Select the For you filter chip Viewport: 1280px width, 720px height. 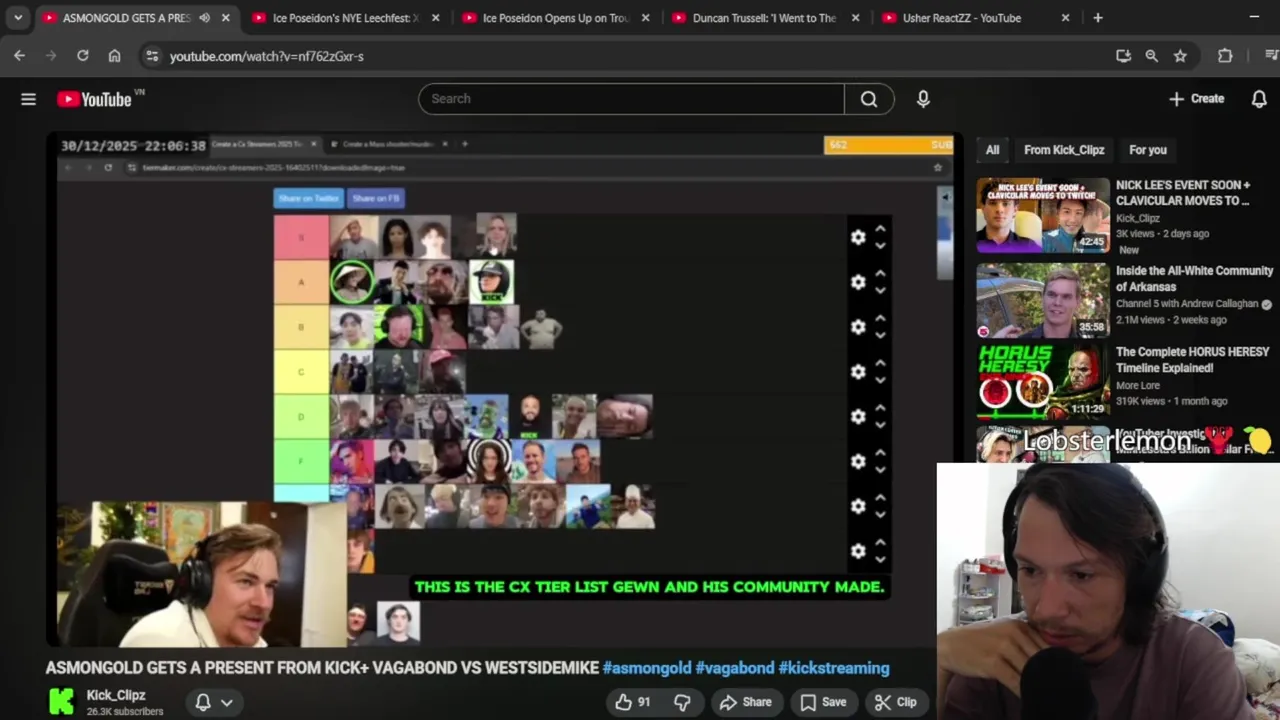tap(1147, 150)
